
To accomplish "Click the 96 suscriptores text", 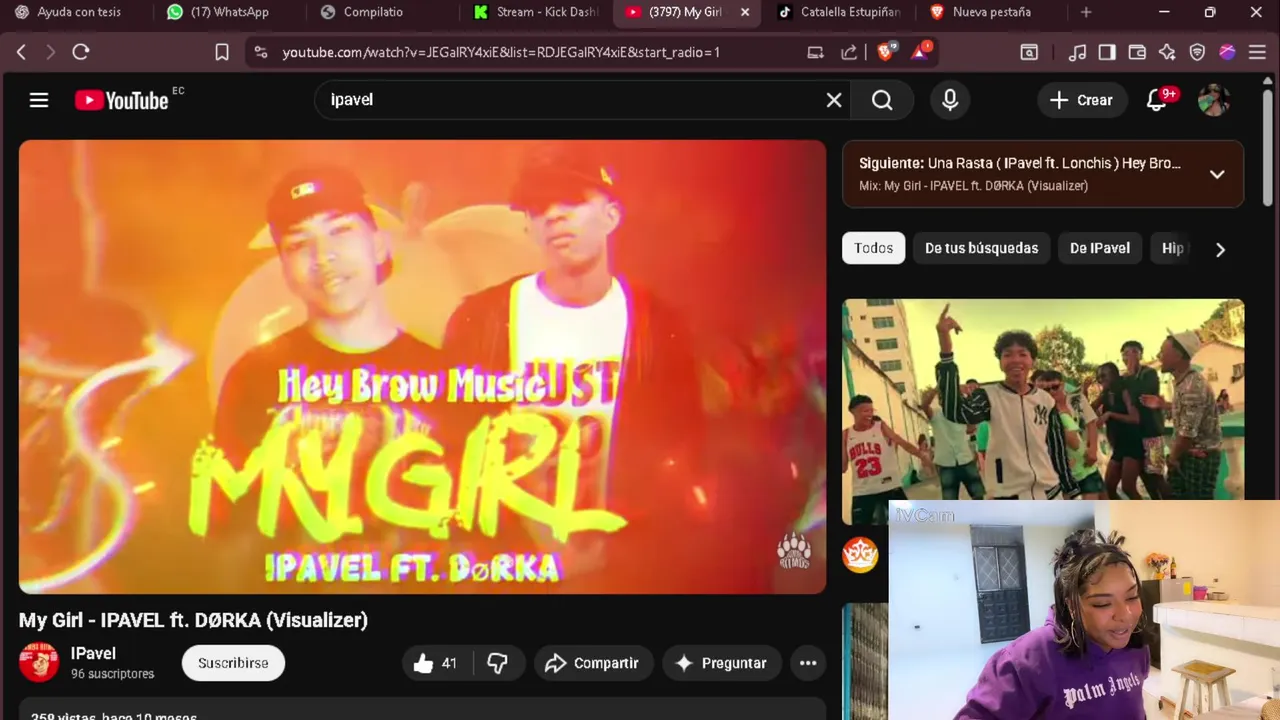I will tap(112, 674).
